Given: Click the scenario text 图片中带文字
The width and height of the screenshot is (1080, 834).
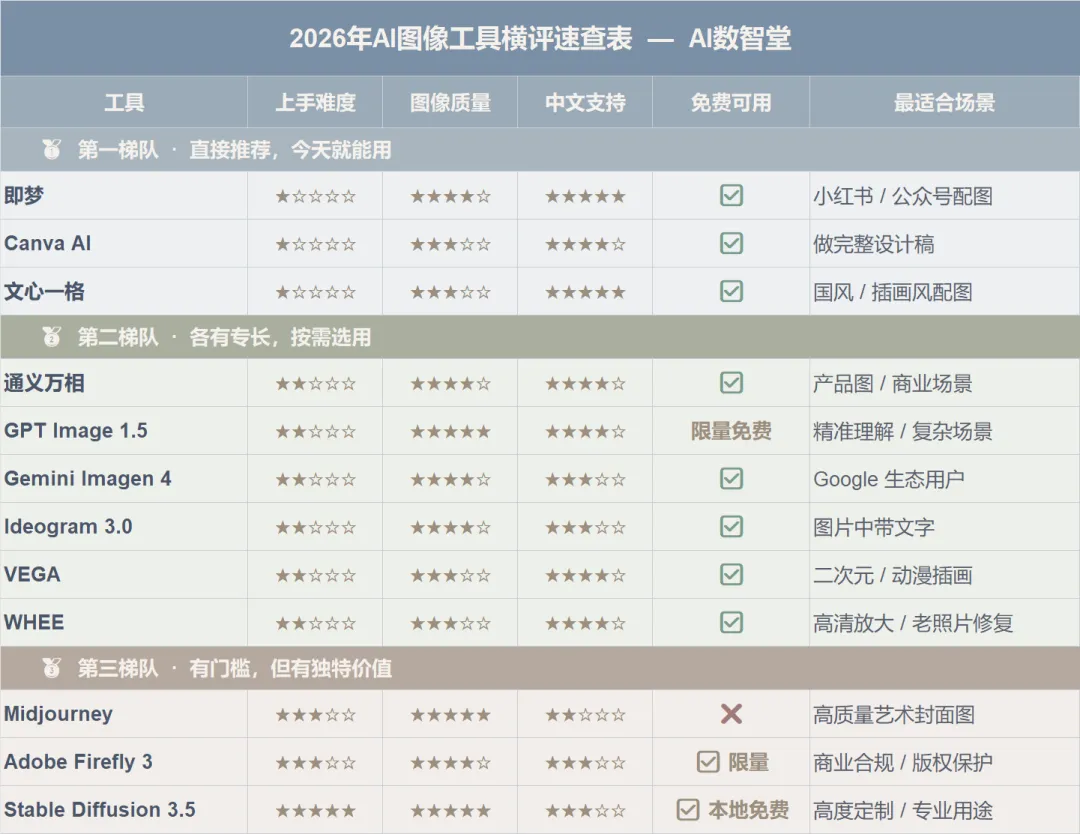Looking at the screenshot, I should click(873, 528).
